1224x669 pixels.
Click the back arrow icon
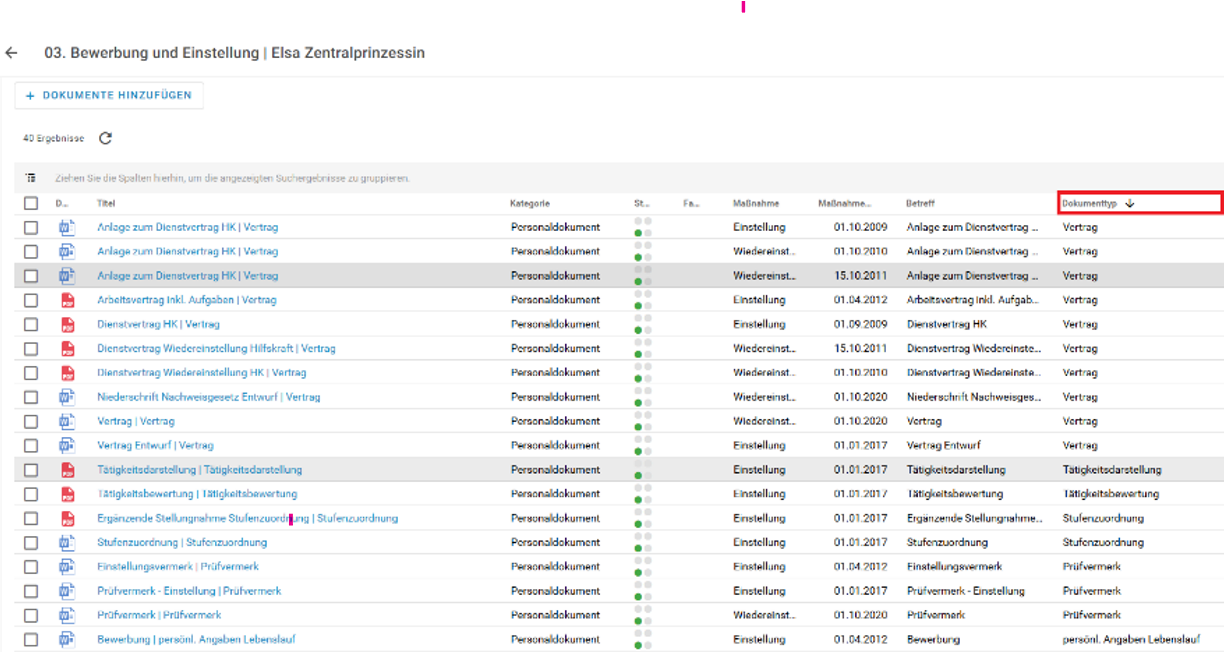pos(12,53)
